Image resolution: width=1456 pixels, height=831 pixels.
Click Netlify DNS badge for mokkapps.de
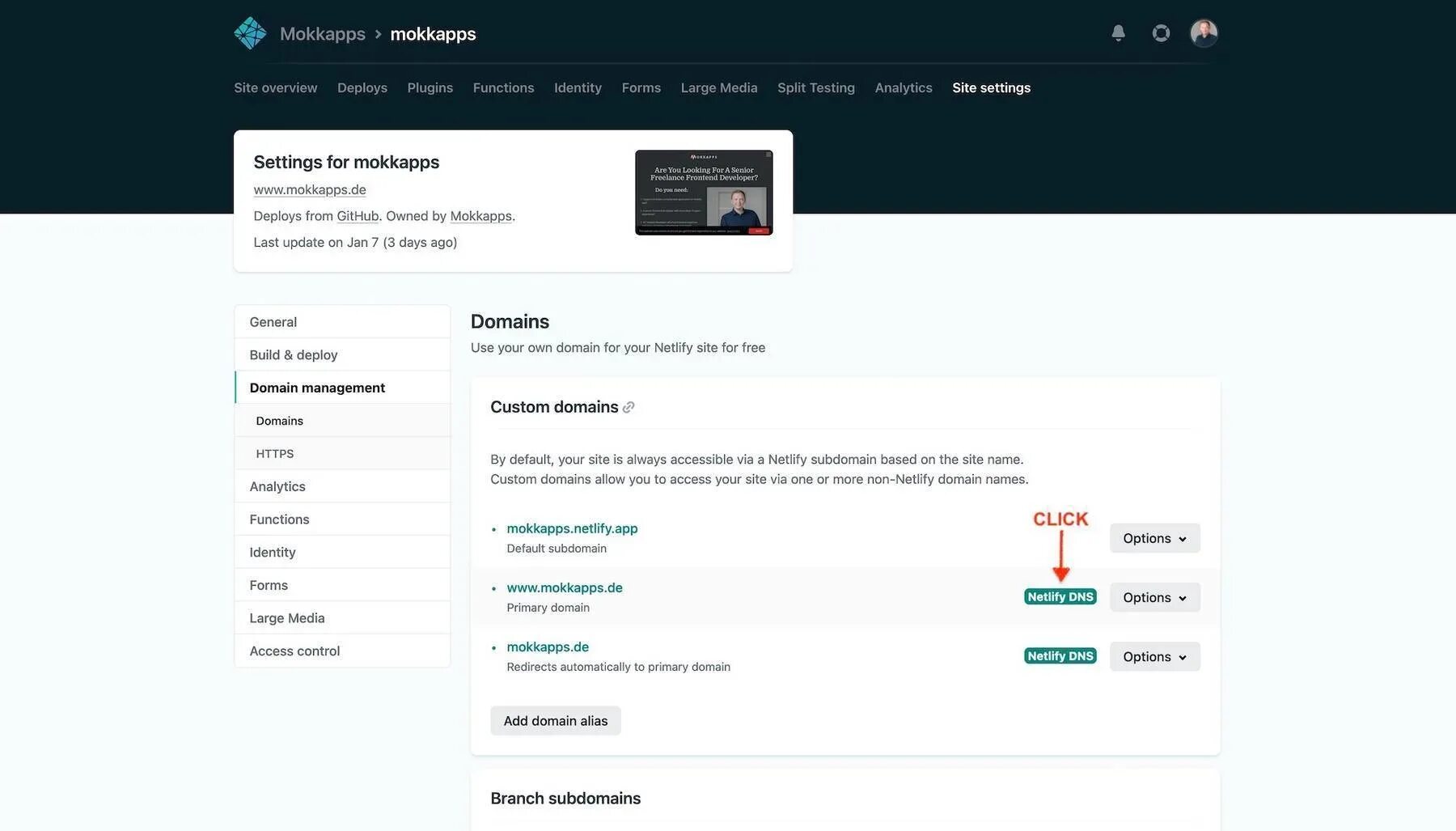(x=1060, y=656)
